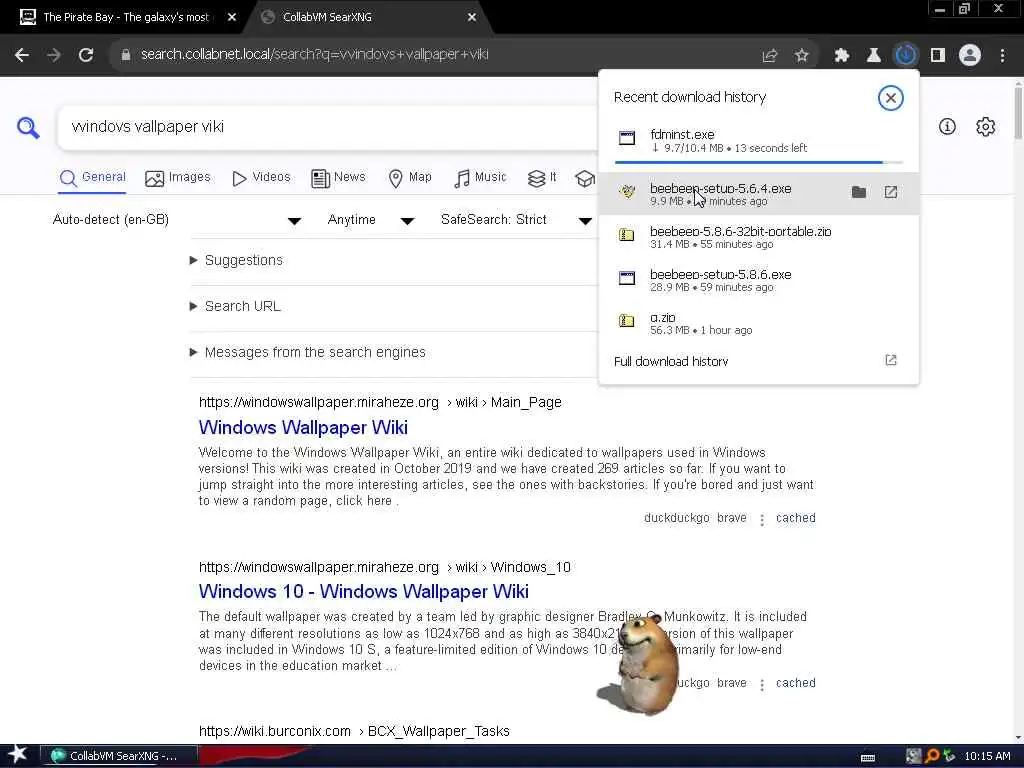Click the 10:15 AM taskbar clock

click(987, 756)
